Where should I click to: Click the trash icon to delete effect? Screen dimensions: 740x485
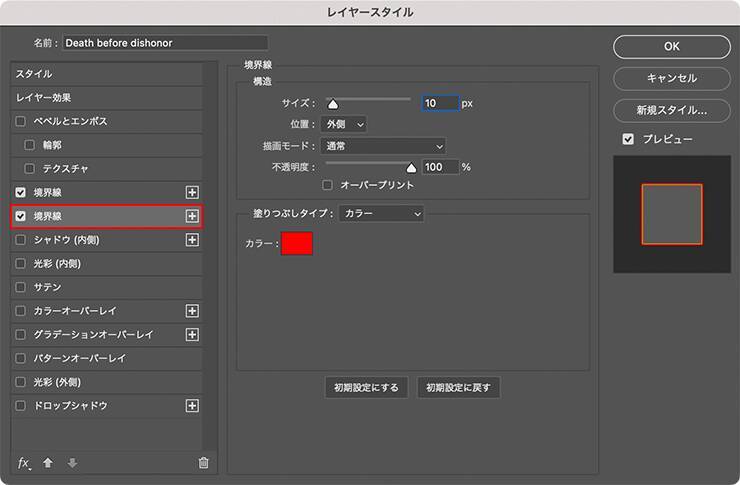pos(204,463)
